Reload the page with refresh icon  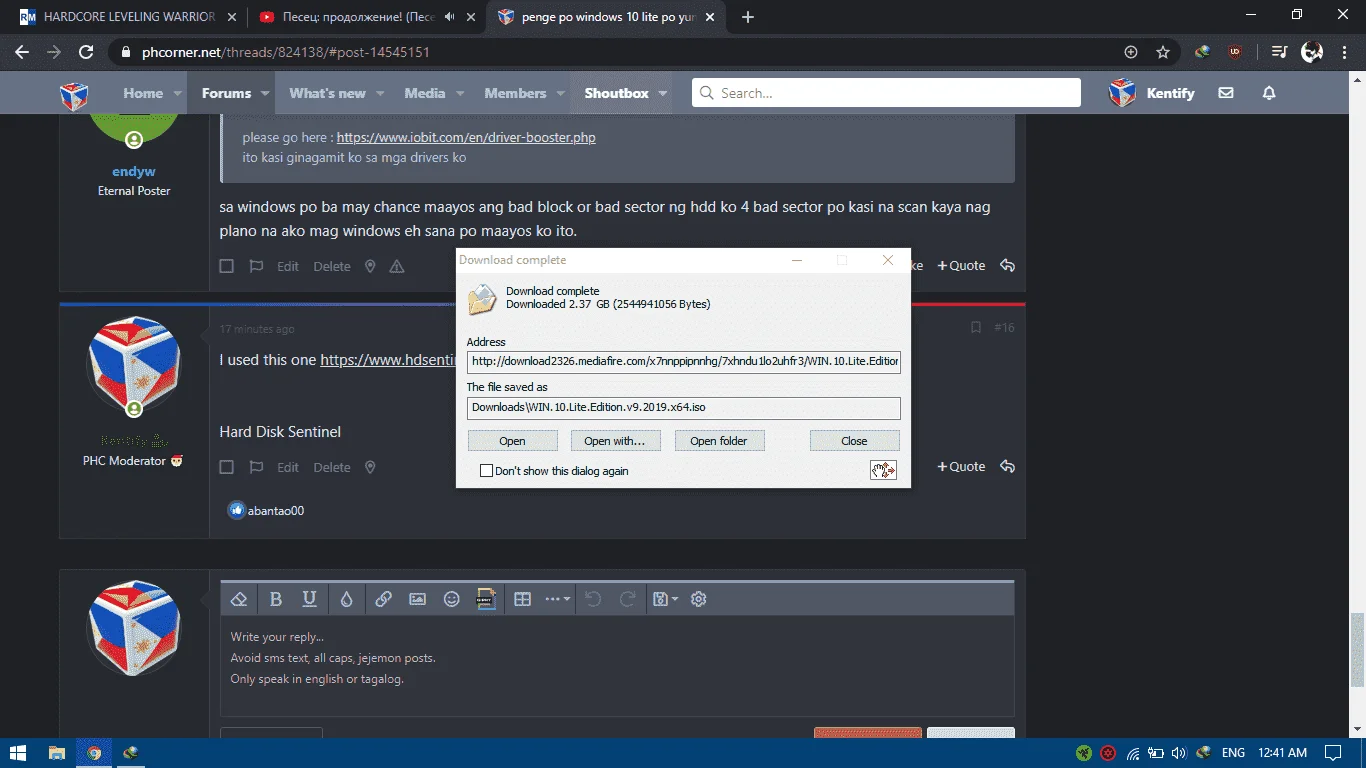coord(86,52)
